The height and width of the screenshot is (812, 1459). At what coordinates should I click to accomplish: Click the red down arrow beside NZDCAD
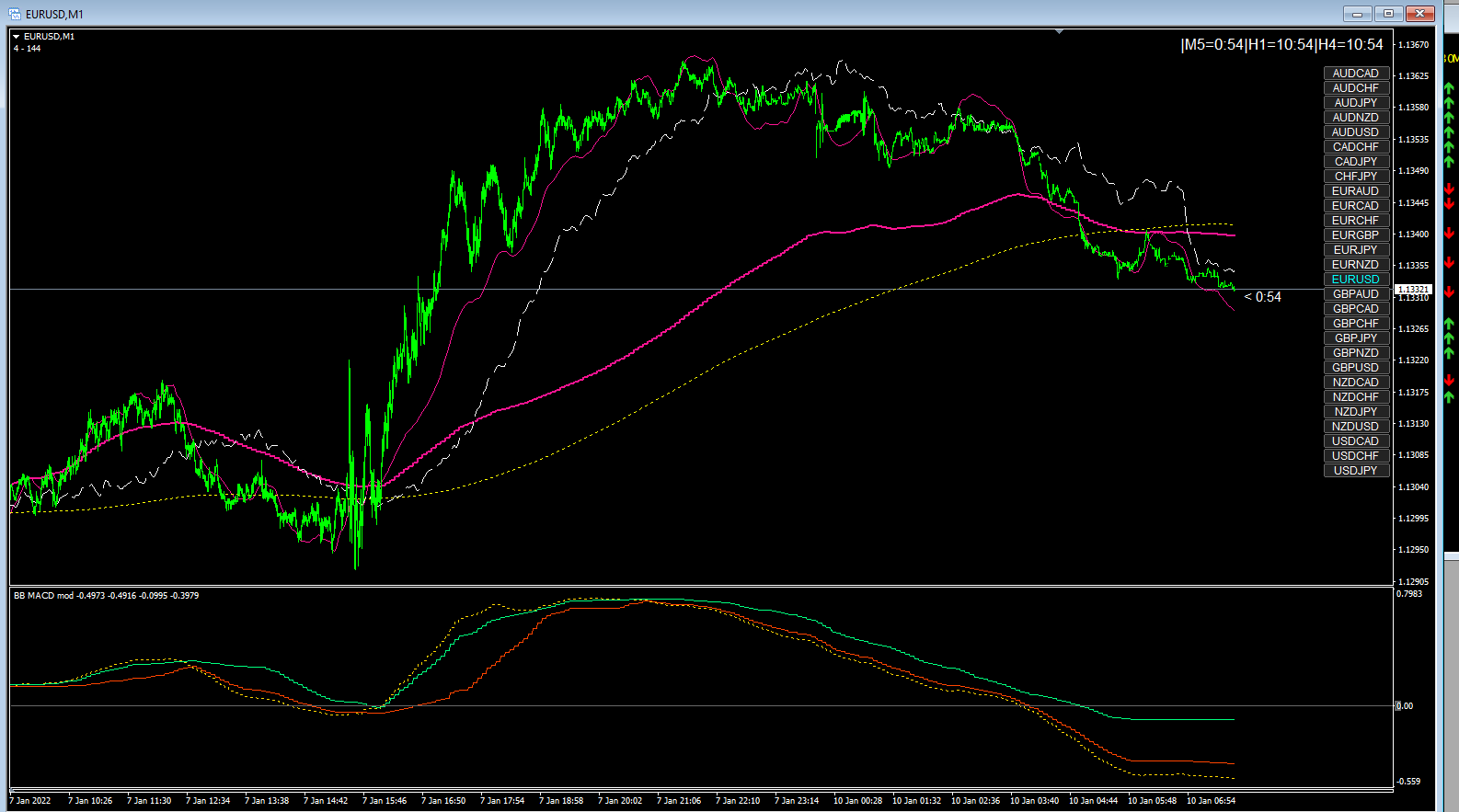[1449, 381]
